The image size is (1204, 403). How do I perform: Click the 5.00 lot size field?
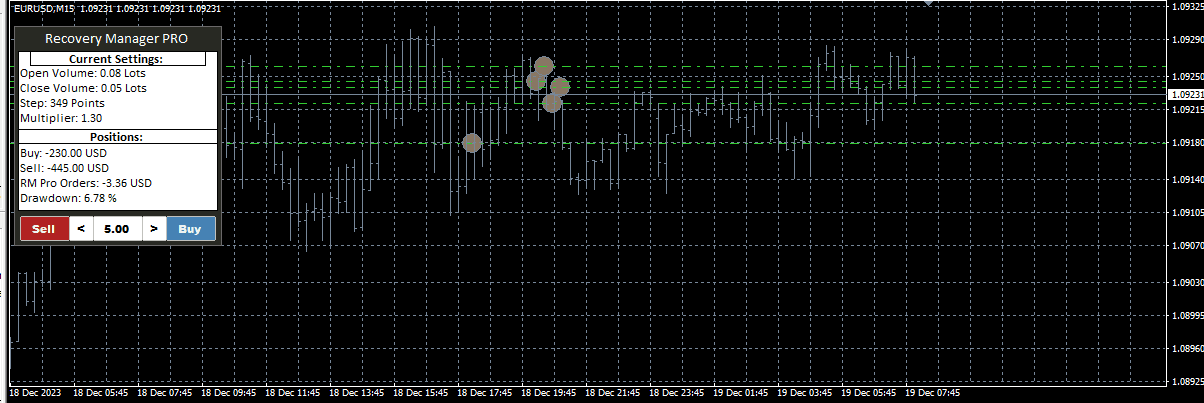click(117, 229)
